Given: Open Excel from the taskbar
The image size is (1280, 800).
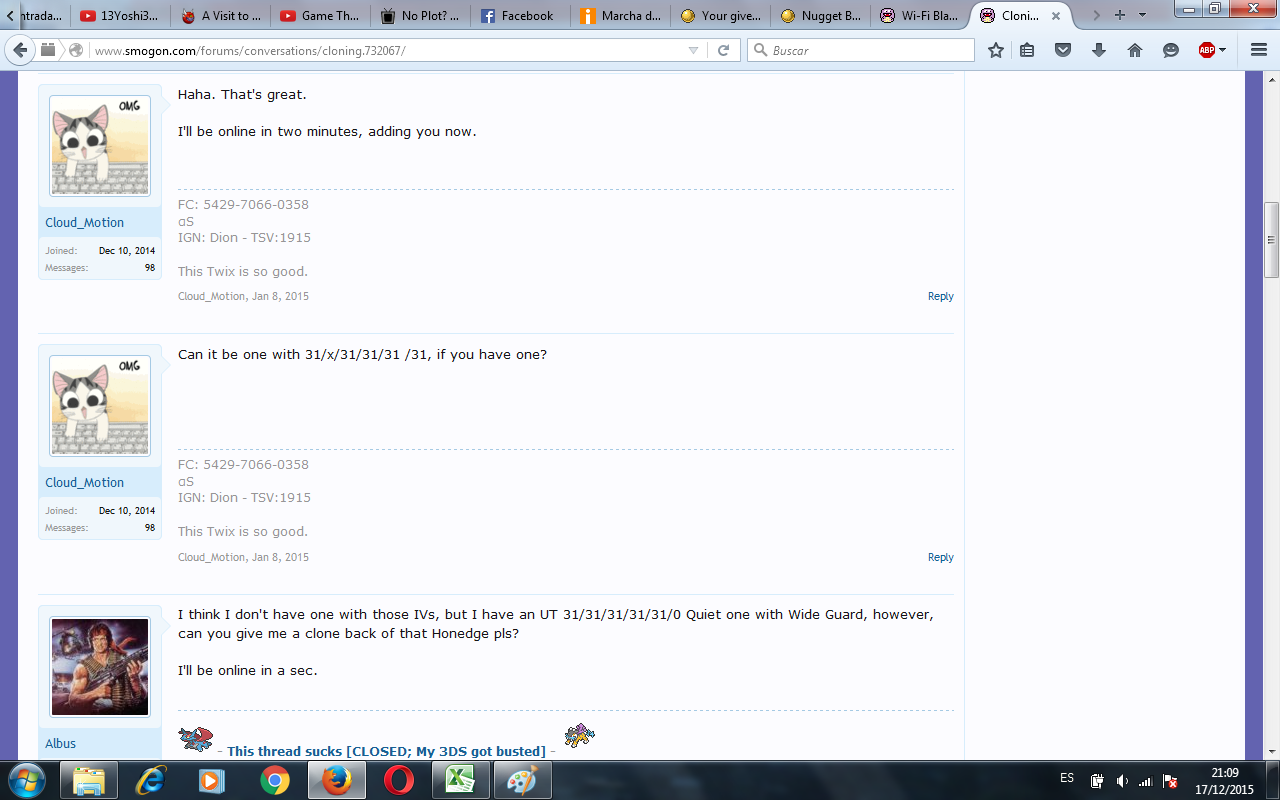Looking at the screenshot, I should [461, 779].
